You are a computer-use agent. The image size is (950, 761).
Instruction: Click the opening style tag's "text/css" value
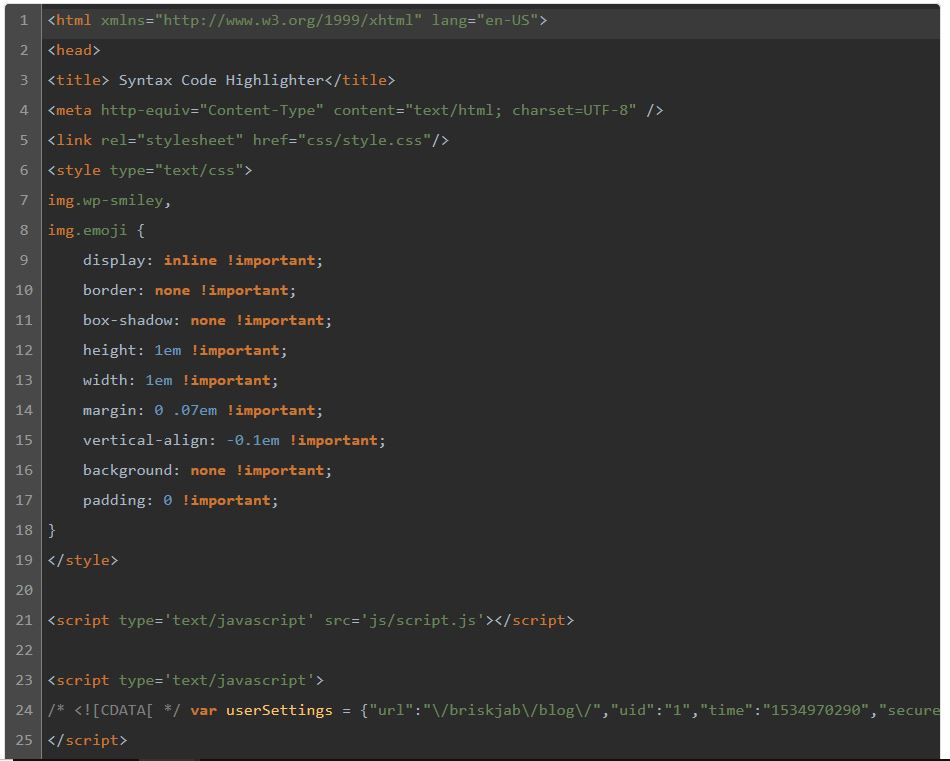199,170
